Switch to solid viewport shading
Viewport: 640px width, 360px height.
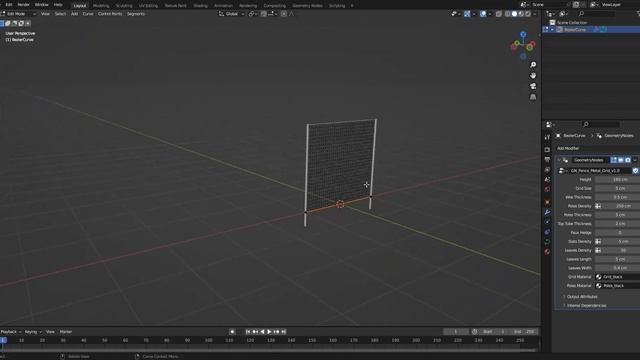click(514, 14)
